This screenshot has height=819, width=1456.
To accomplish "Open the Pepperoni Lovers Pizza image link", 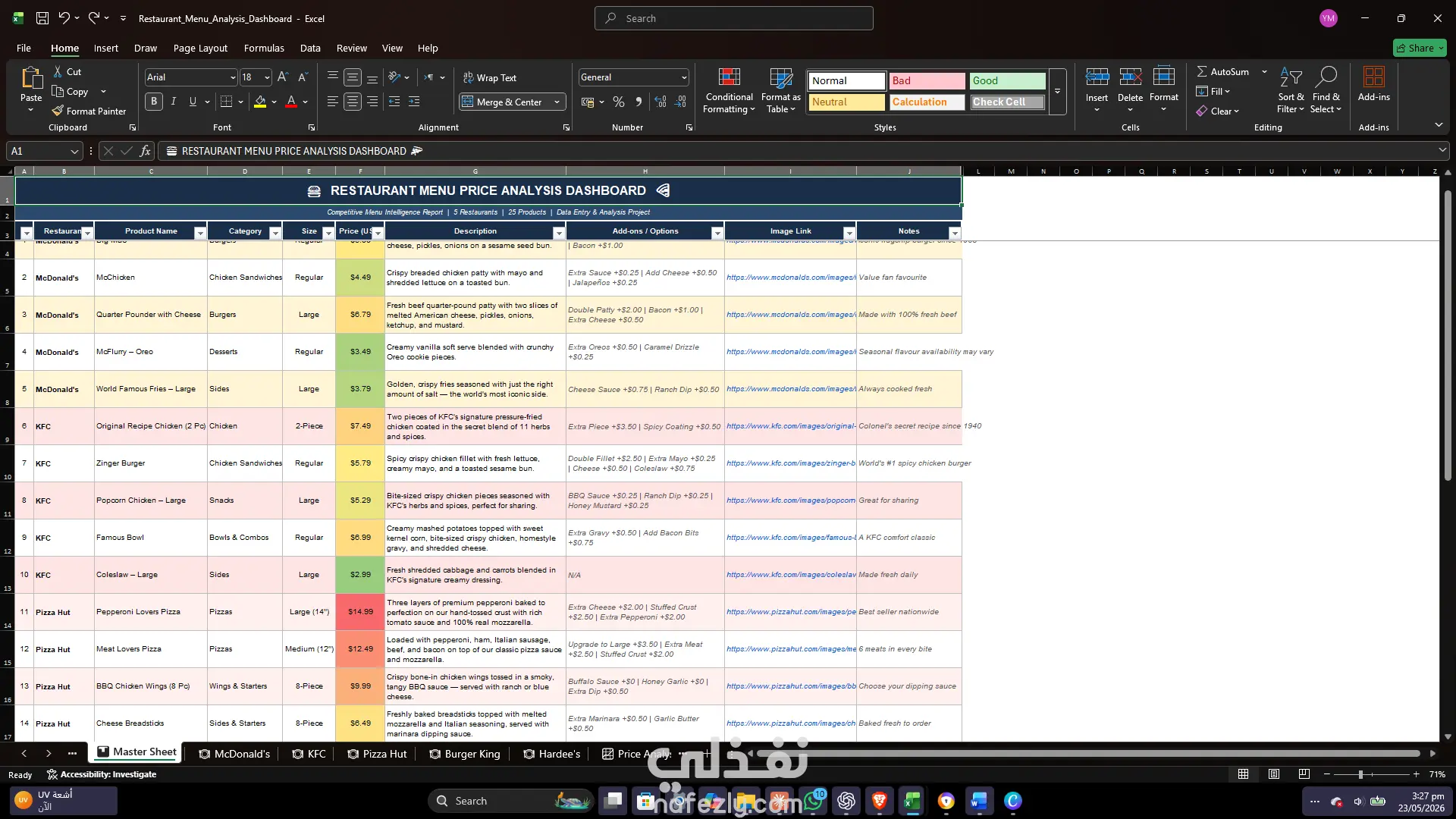I will (x=791, y=612).
